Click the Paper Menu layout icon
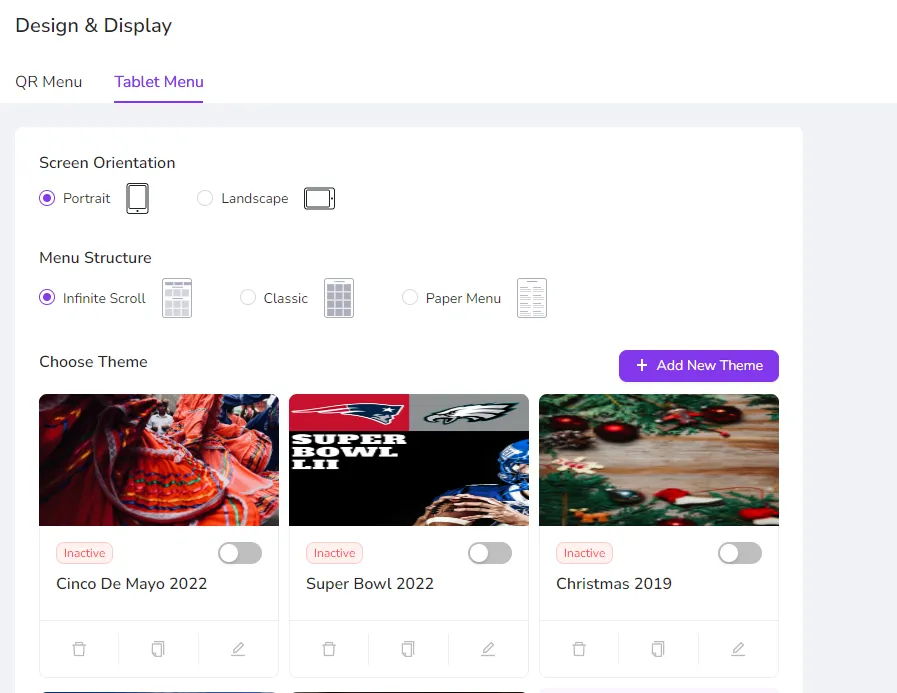Screen dimensions: 897x693 click(x=531, y=298)
